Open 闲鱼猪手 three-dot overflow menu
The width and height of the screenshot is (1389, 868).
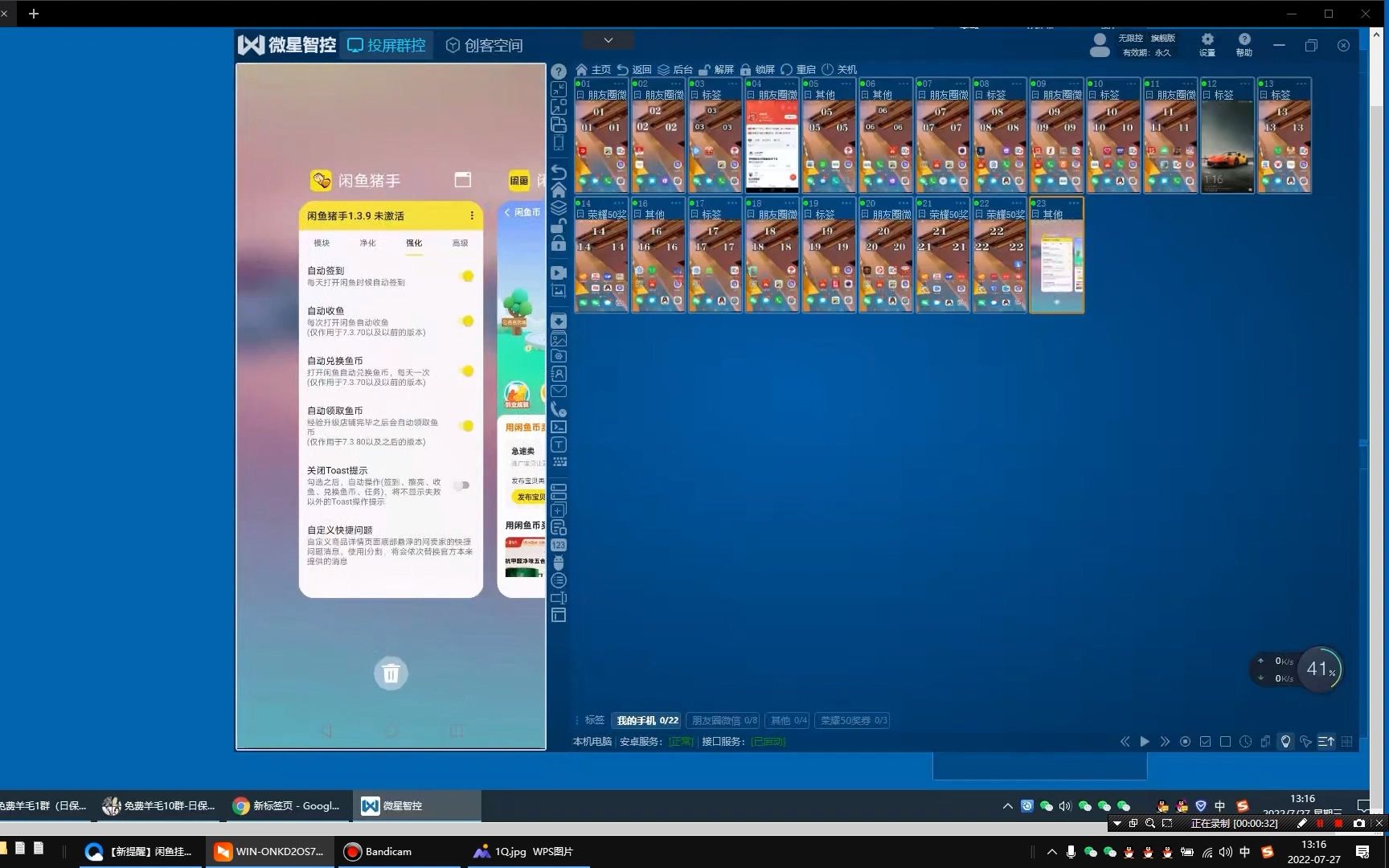(x=472, y=215)
